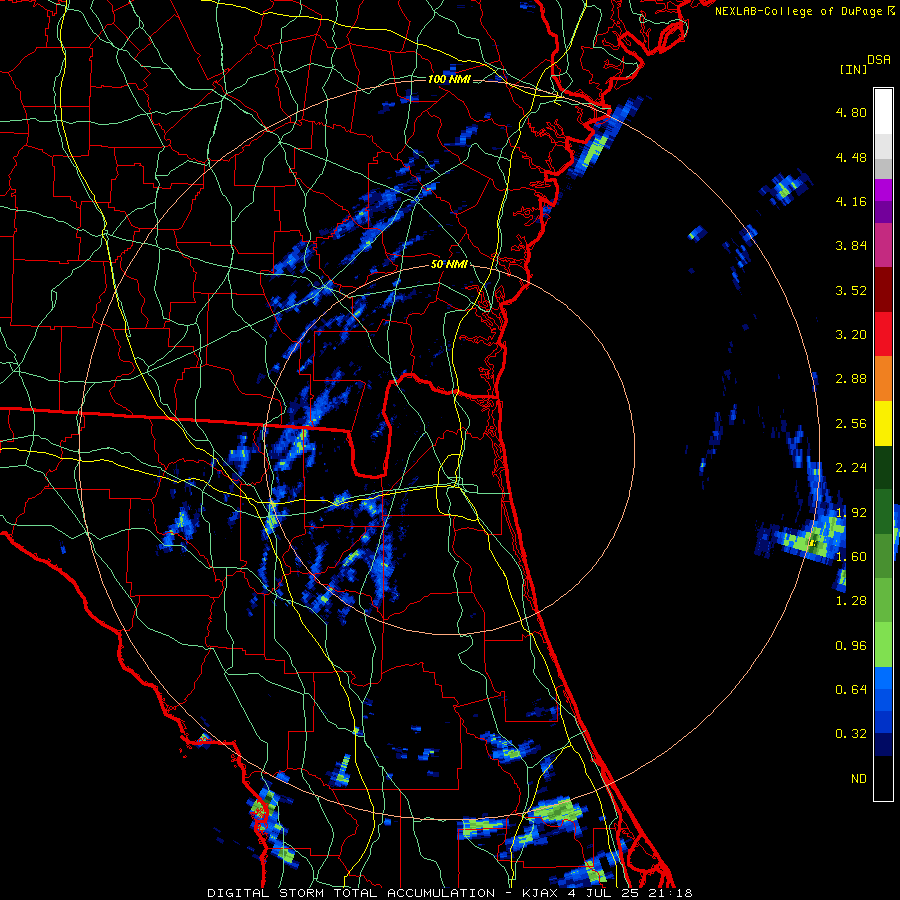Select the 2.56 legend value
Image resolution: width=900 pixels, height=900 pixels.
coord(851,424)
